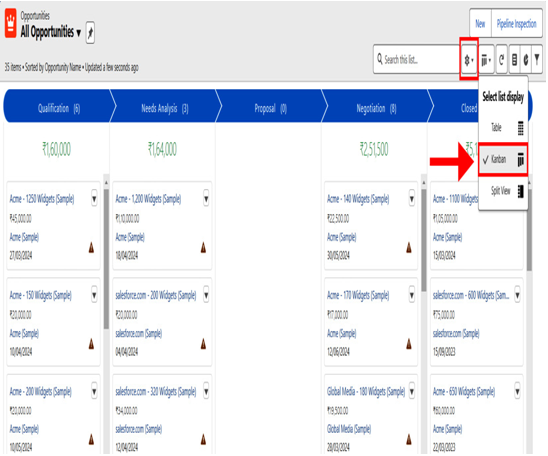Image resolution: width=548 pixels, height=456 pixels.
Task: Choose the Split View display option
Action: coord(503,191)
